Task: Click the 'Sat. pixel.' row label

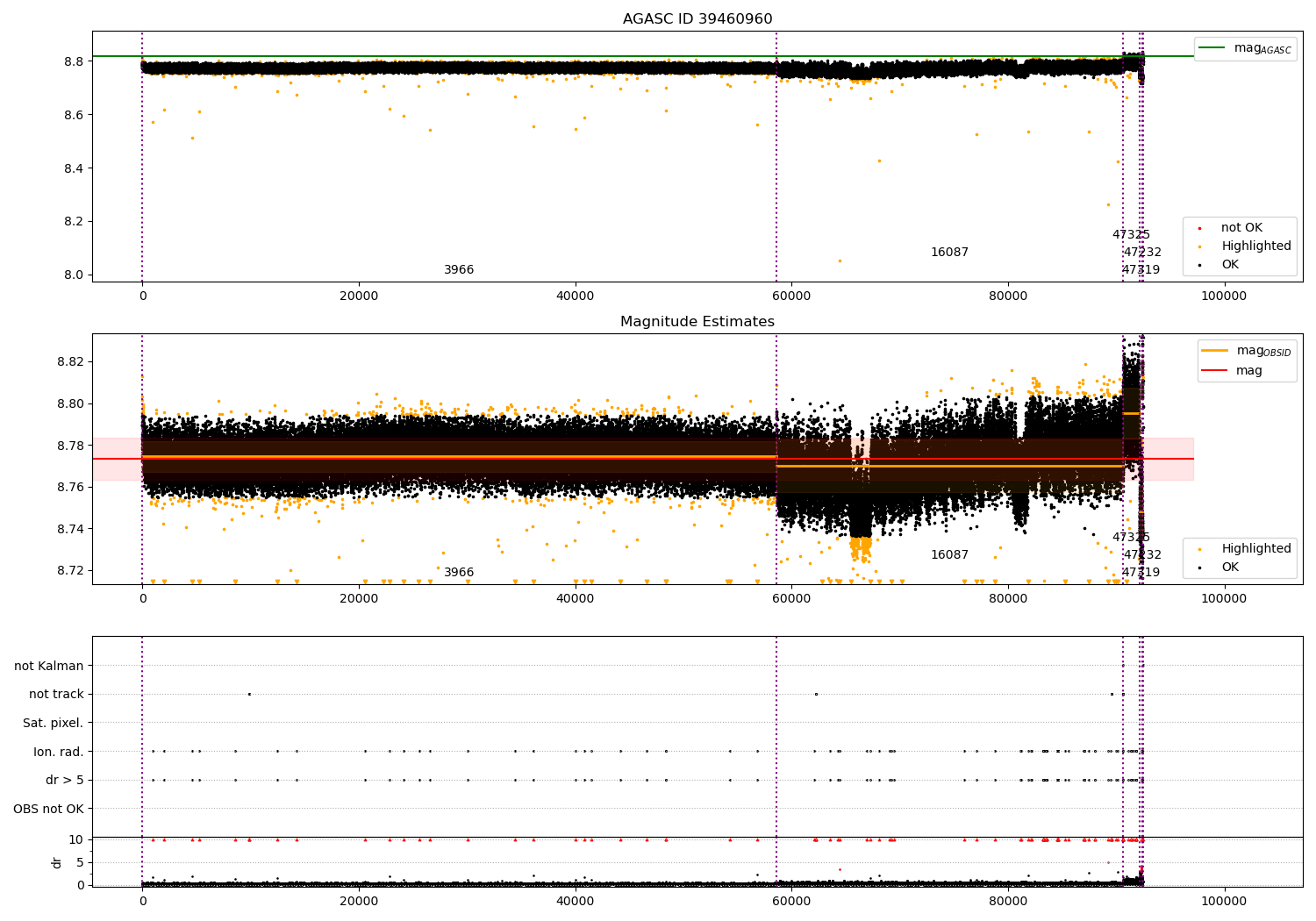Action: coord(54,723)
